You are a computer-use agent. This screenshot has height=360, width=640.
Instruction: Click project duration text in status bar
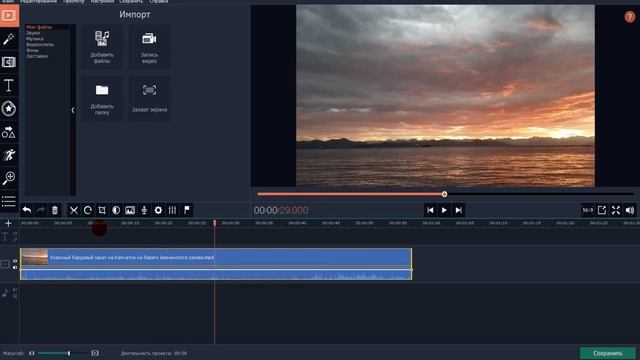pos(153,353)
